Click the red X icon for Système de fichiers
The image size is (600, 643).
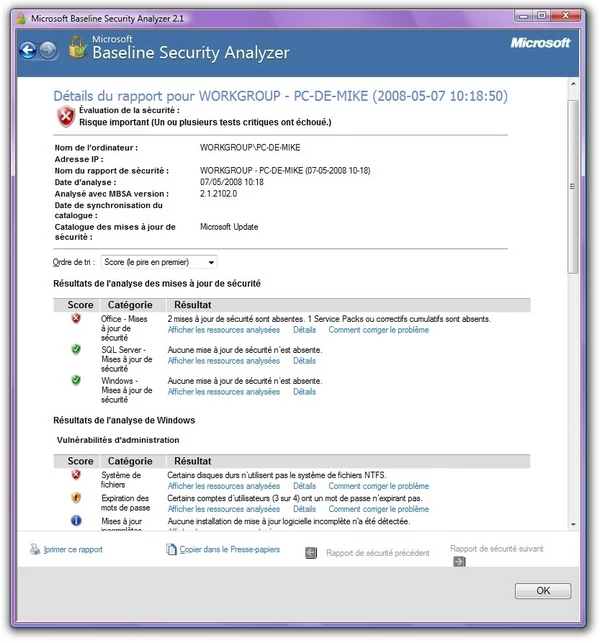pos(76,475)
